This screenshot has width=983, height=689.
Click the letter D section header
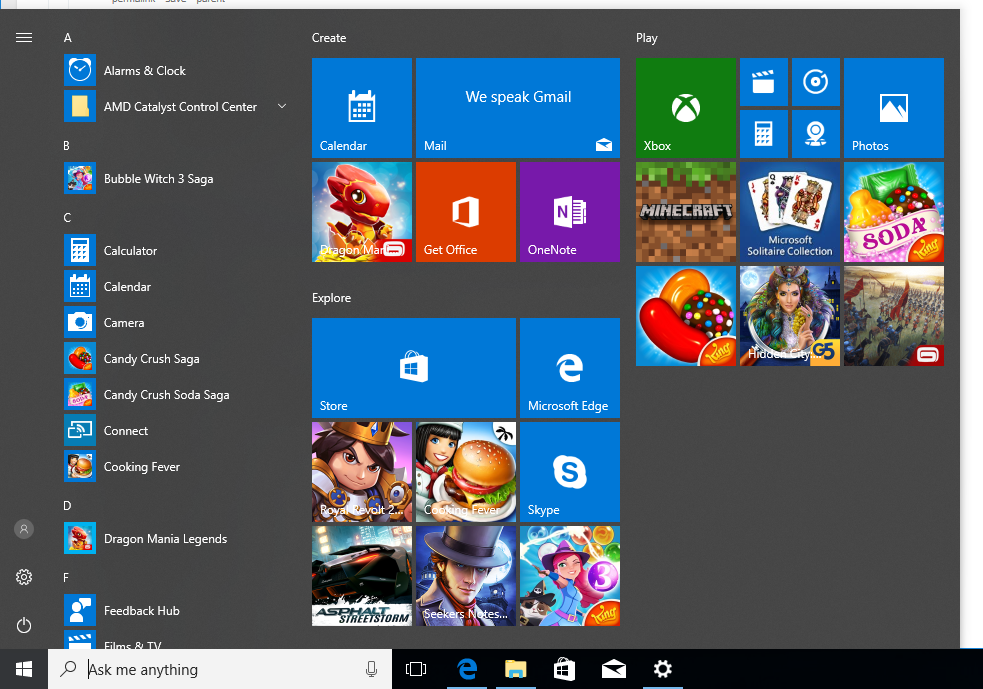click(x=67, y=506)
